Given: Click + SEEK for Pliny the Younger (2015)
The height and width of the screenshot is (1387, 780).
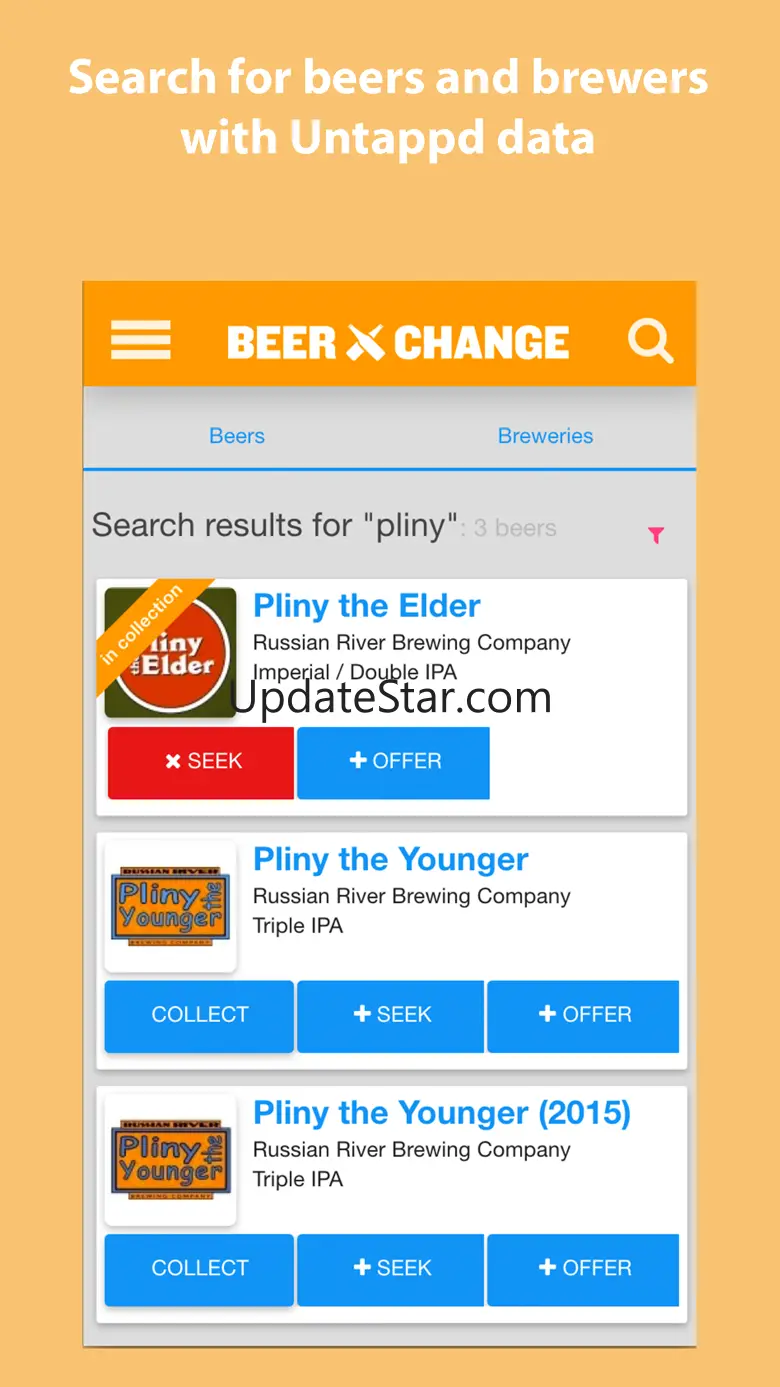Looking at the screenshot, I should 391,1270.
